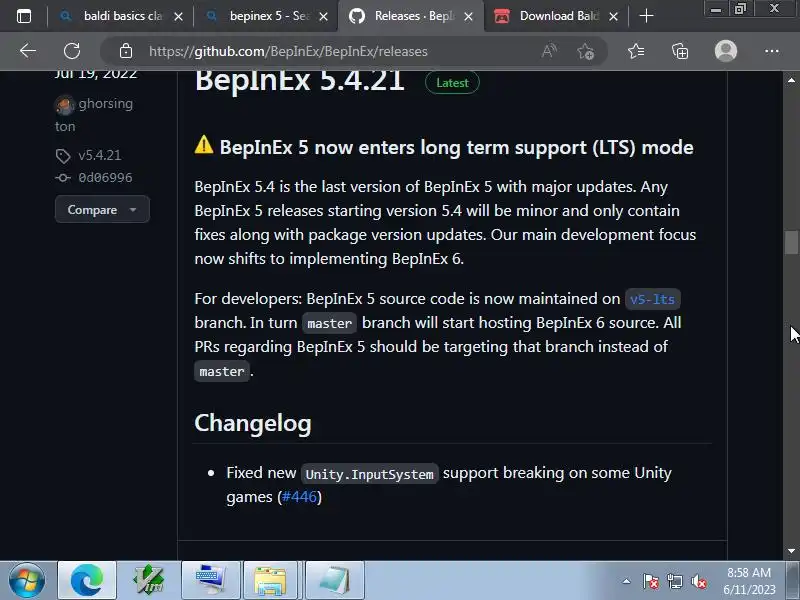Activate the Read aloud icon
This screenshot has height=600, width=800.
pos(549,51)
